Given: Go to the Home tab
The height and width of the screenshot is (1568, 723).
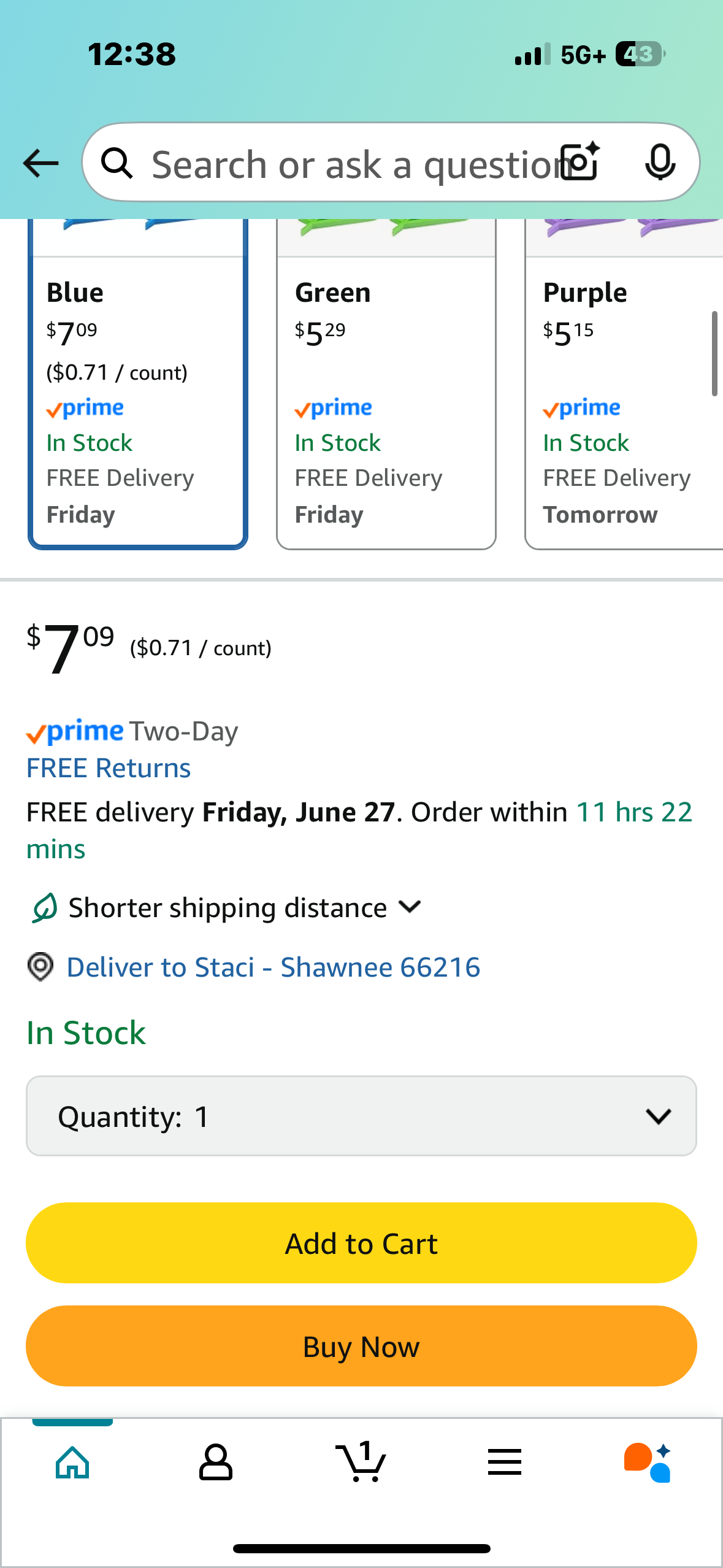Looking at the screenshot, I should click(72, 1462).
